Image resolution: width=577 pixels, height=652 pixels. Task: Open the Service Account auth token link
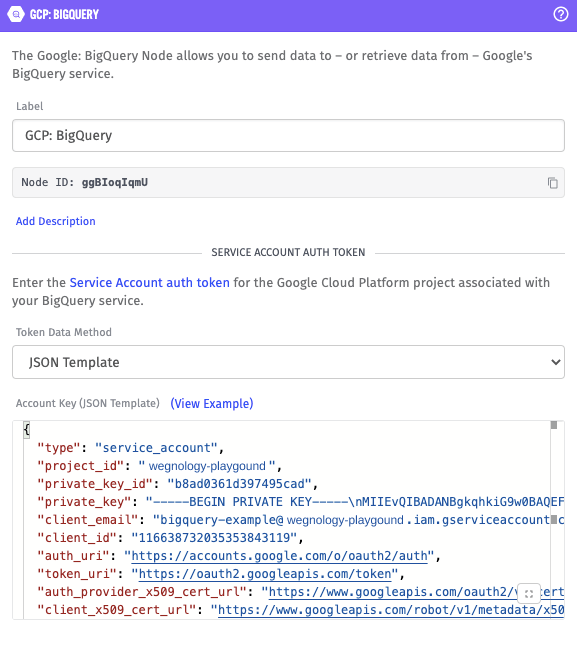149,283
